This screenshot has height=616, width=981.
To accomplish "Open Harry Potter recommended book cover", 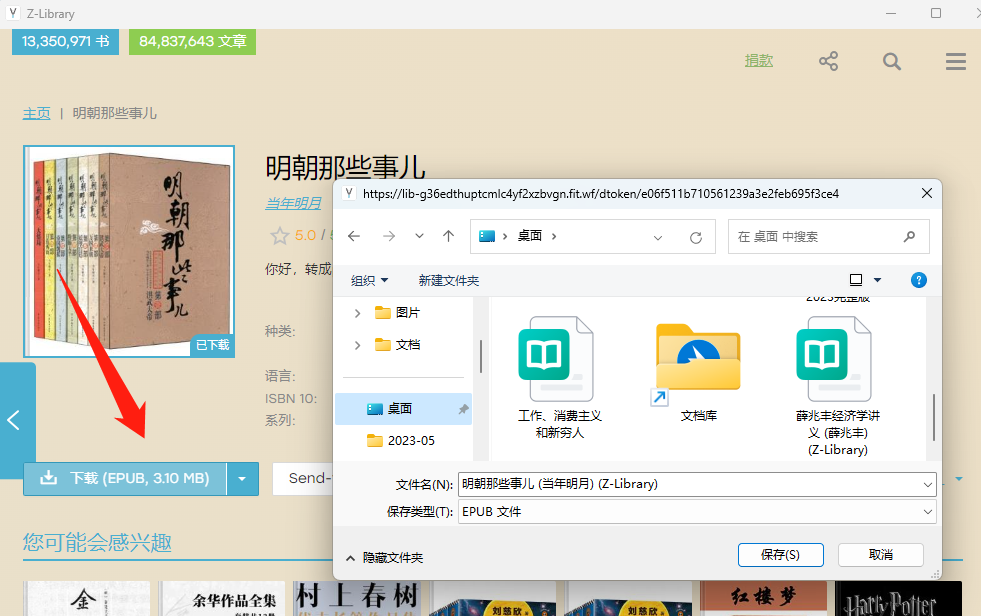I will (x=898, y=598).
